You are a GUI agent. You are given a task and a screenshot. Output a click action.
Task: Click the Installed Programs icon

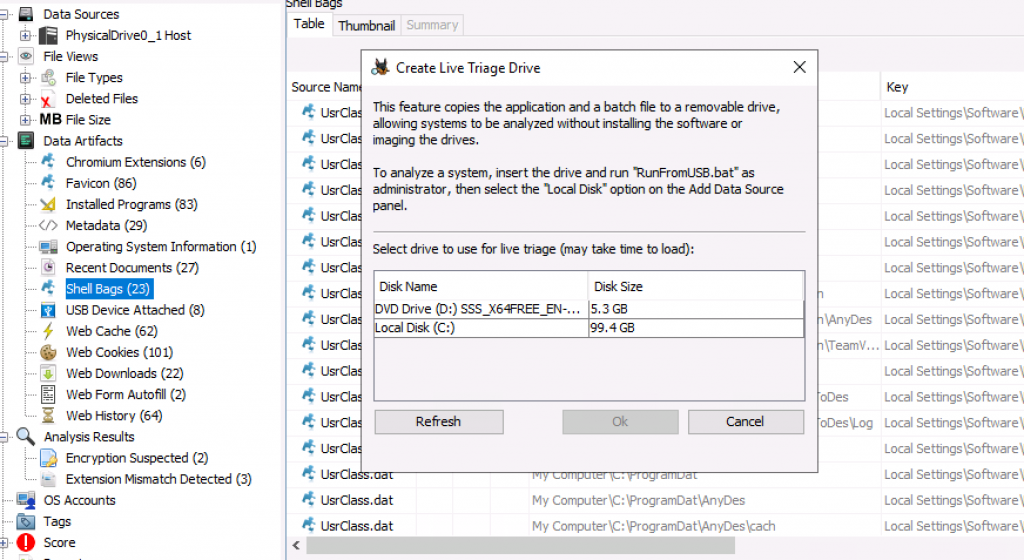[47, 204]
